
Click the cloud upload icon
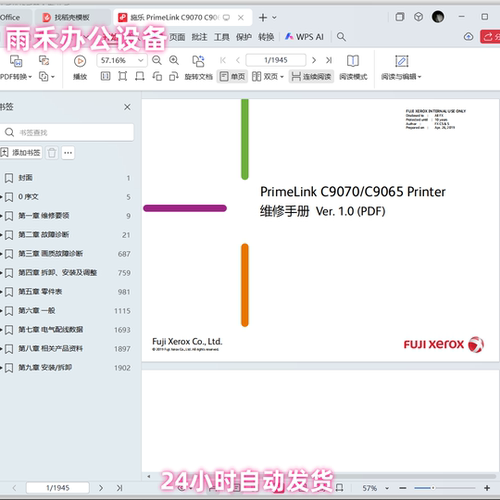click(469, 37)
